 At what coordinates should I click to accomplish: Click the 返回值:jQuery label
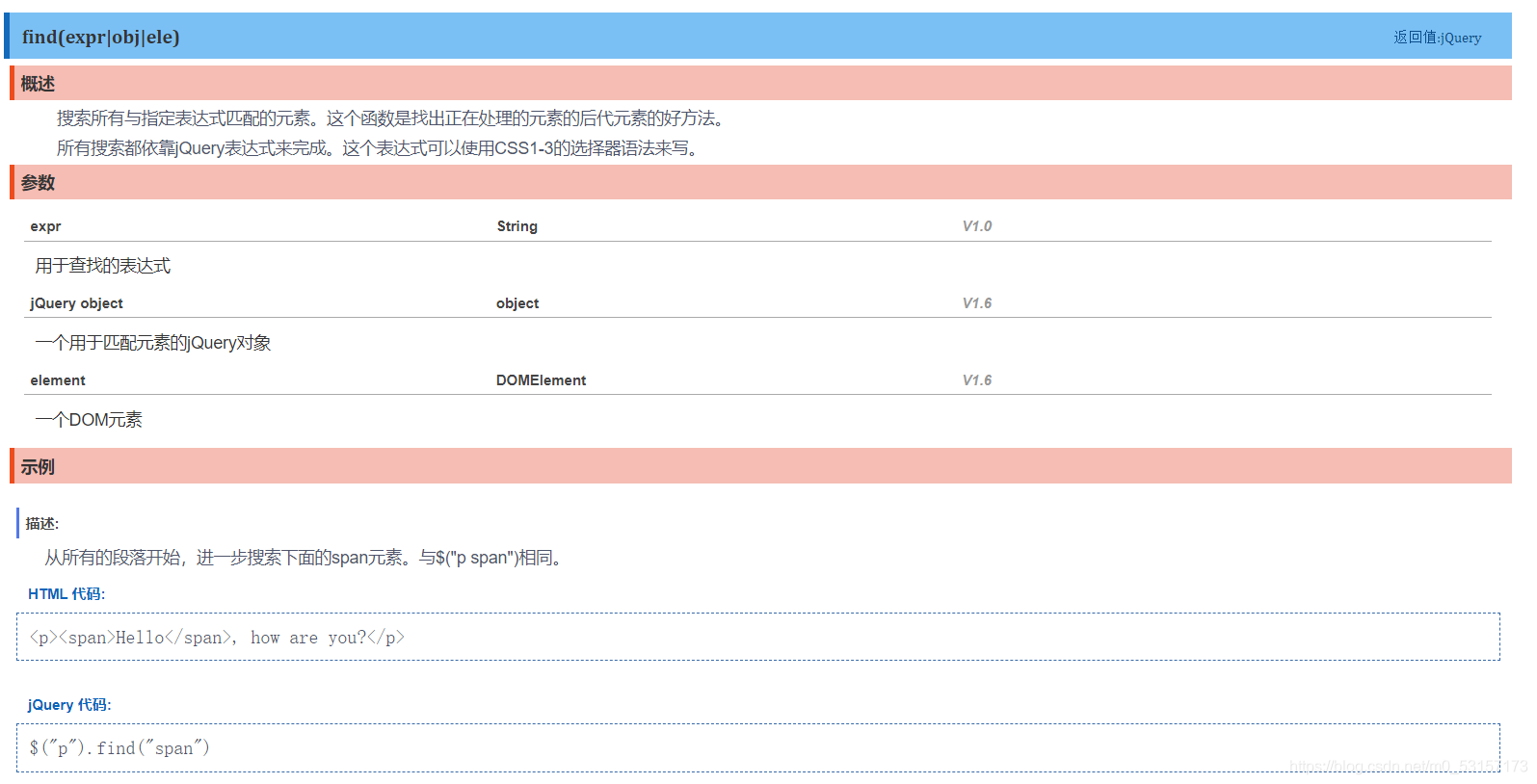[1437, 38]
